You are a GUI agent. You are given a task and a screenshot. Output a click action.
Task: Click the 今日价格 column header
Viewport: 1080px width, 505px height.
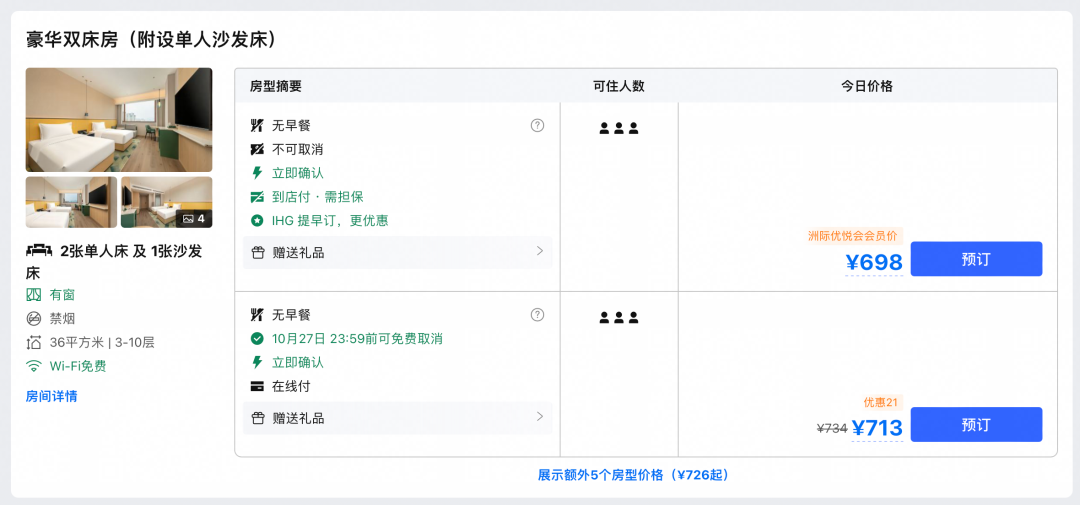[866, 86]
